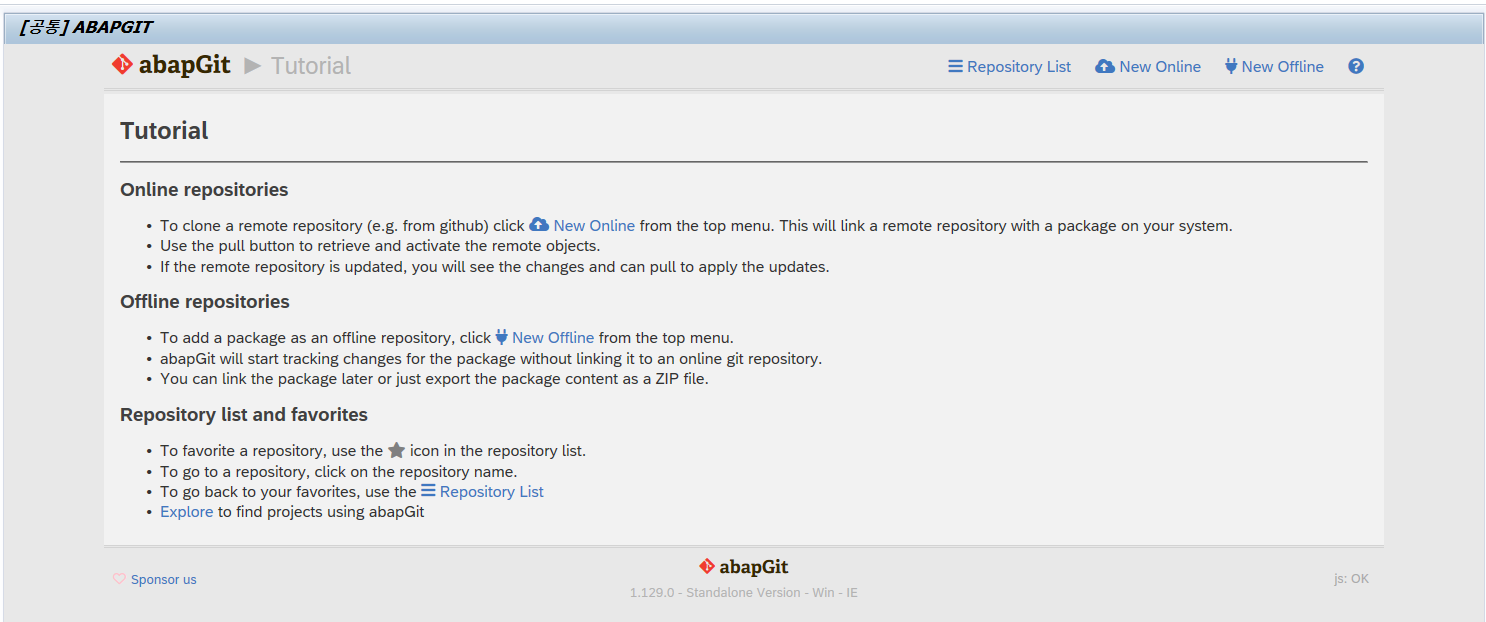Click the 'Offline repositories' heading
This screenshot has width=1486, height=622.
205,302
